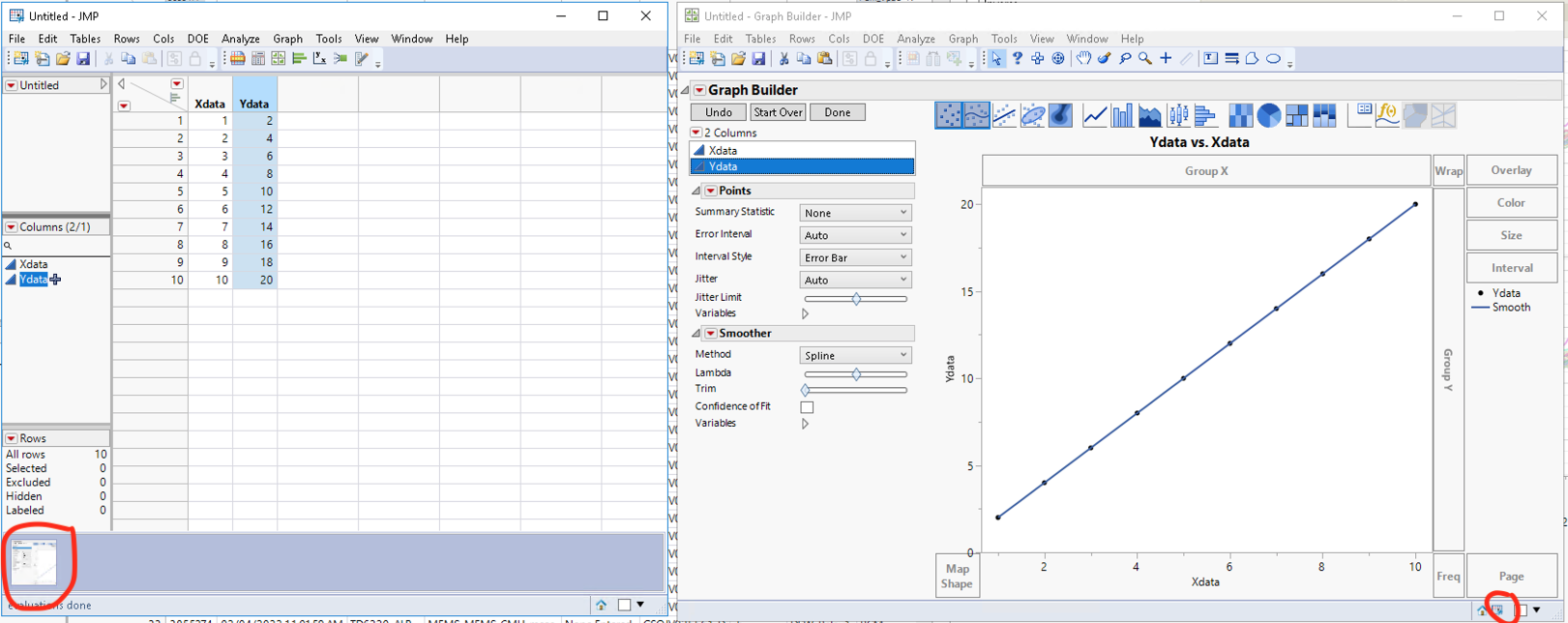
Task: Choose the Area chart element icon
Action: click(1150, 115)
